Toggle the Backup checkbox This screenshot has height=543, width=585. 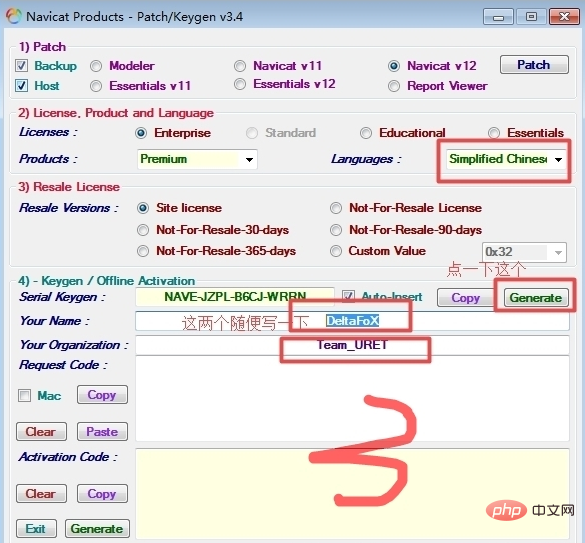(x=21, y=66)
